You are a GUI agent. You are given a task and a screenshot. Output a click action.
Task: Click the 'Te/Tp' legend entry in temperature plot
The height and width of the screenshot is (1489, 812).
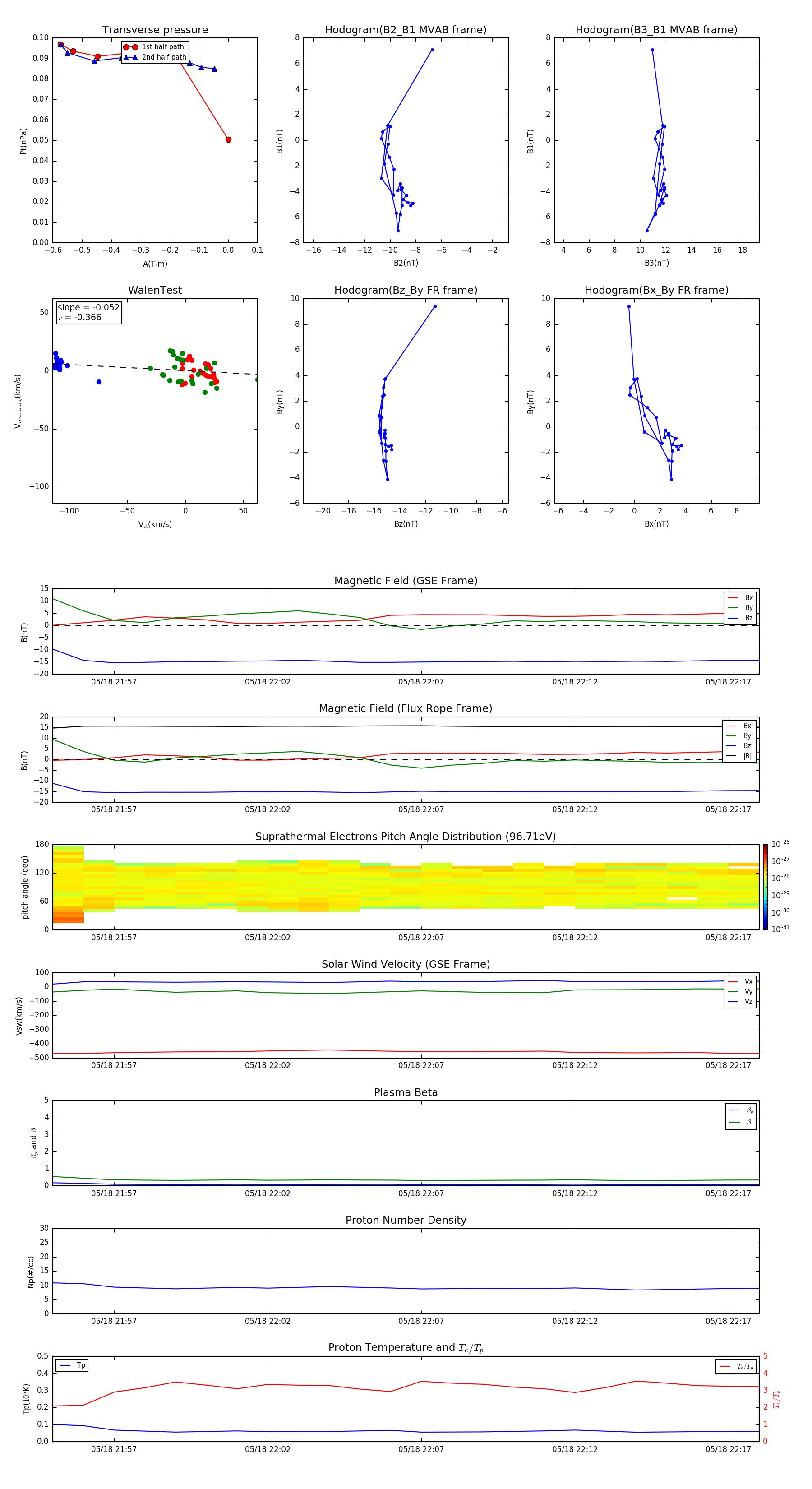[x=736, y=1366]
